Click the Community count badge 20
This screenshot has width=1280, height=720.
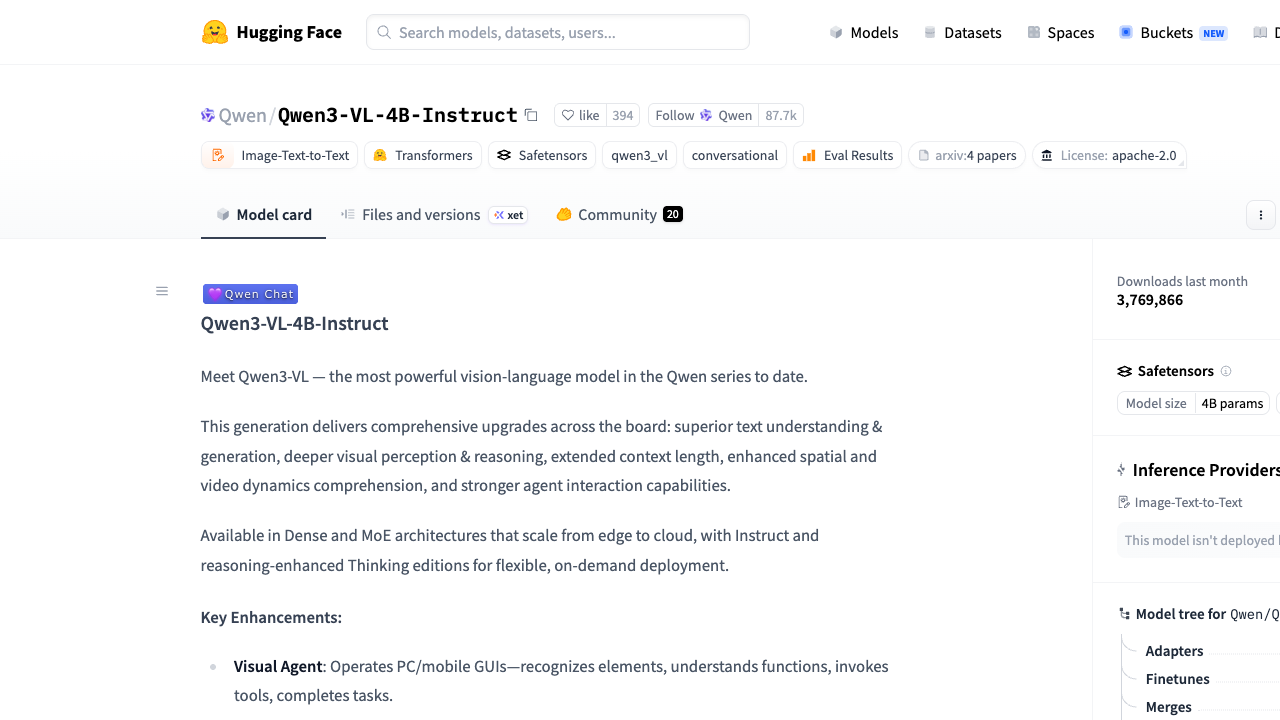click(673, 214)
